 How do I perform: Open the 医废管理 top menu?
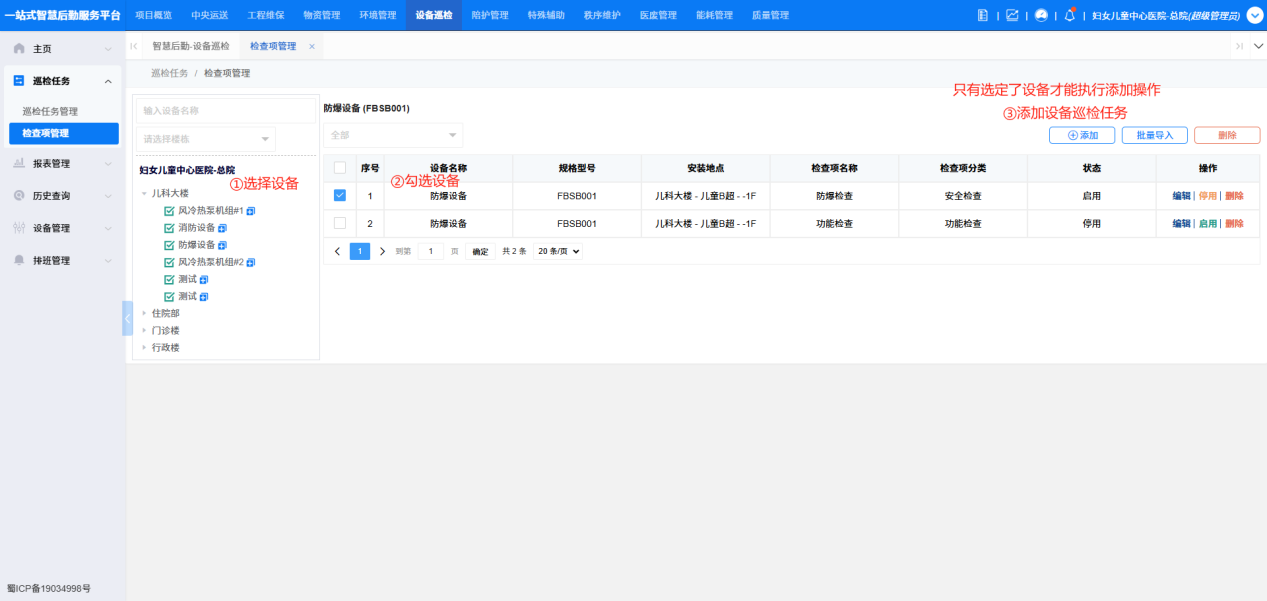point(658,15)
